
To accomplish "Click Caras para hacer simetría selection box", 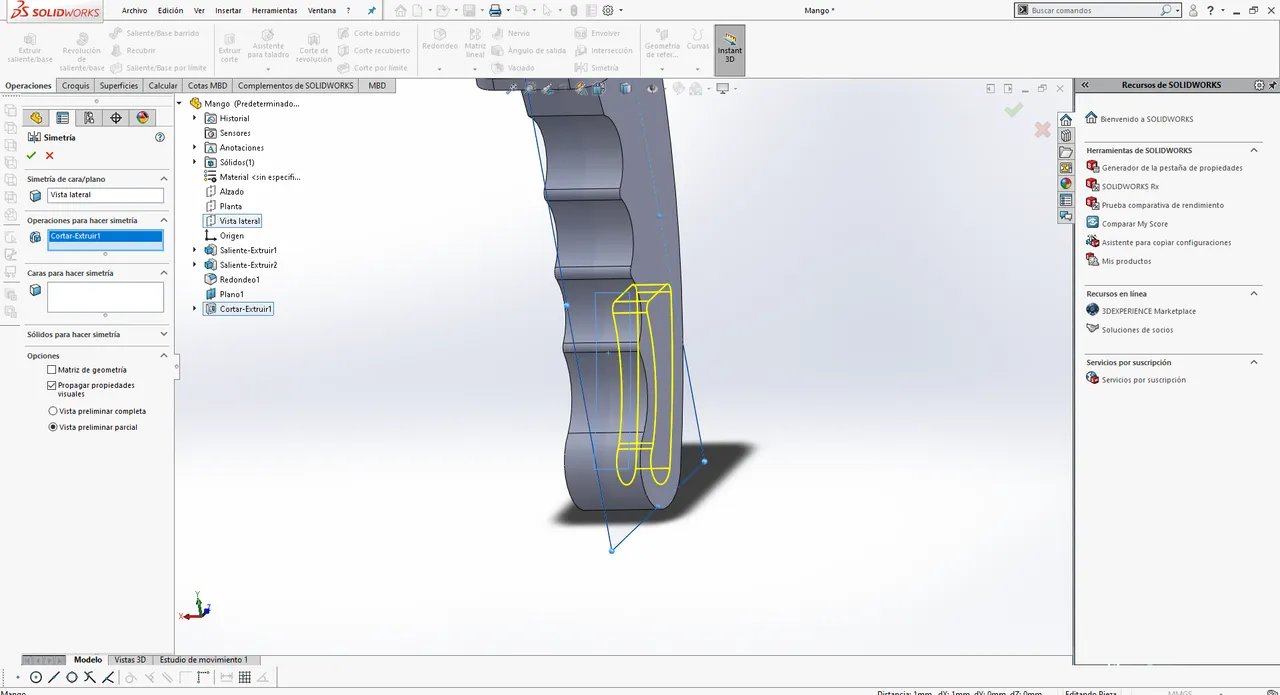I will [105, 297].
